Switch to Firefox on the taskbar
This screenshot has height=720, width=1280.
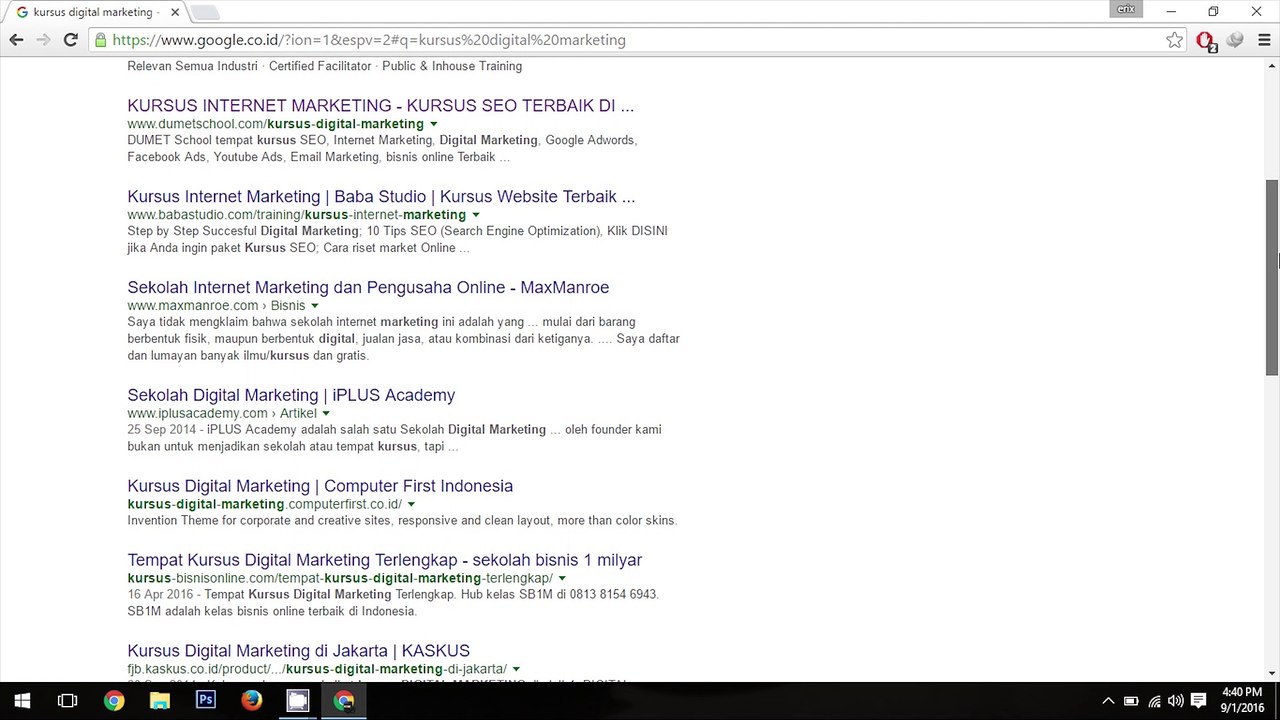(x=252, y=701)
